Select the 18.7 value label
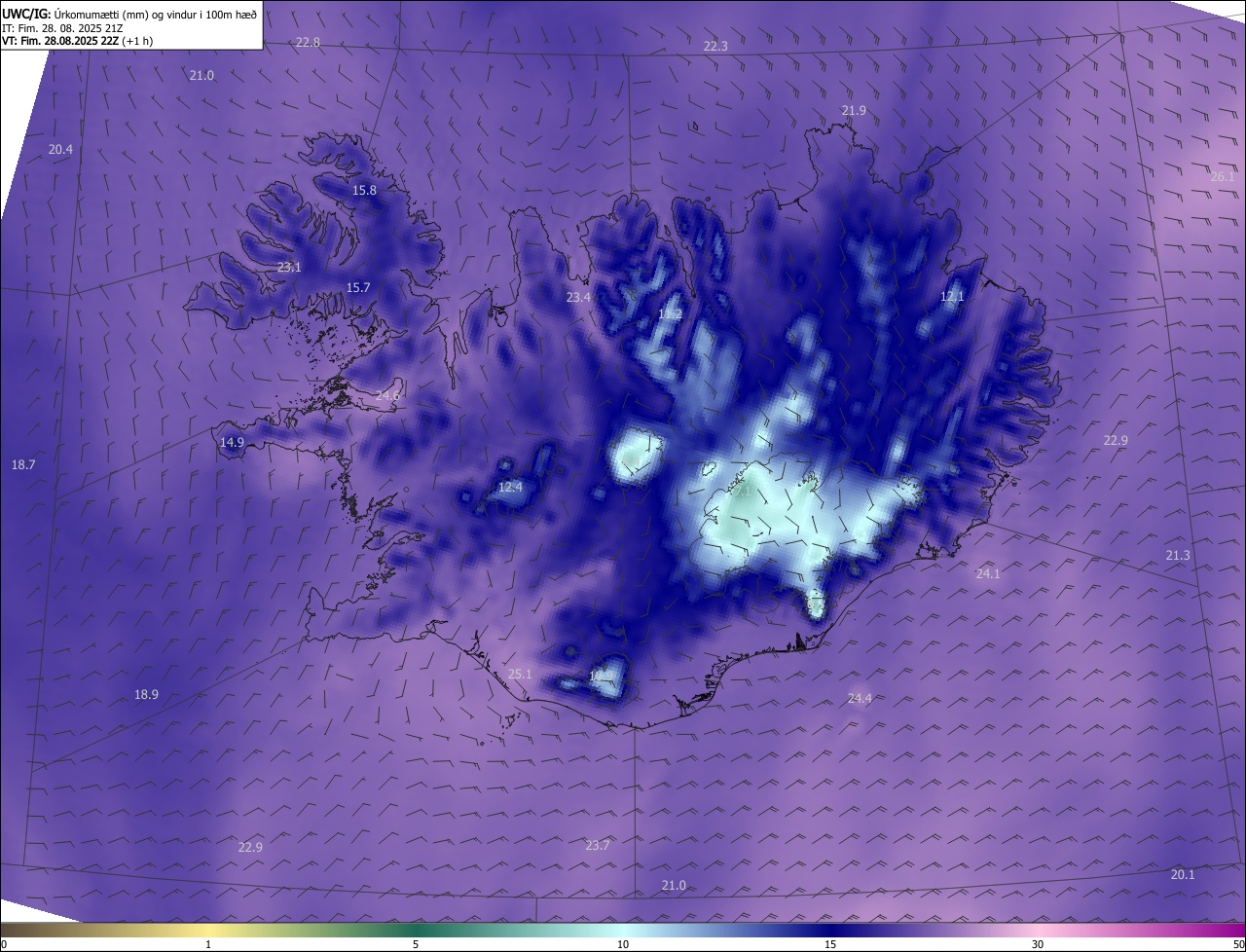This screenshot has height=952, width=1246. (23, 465)
